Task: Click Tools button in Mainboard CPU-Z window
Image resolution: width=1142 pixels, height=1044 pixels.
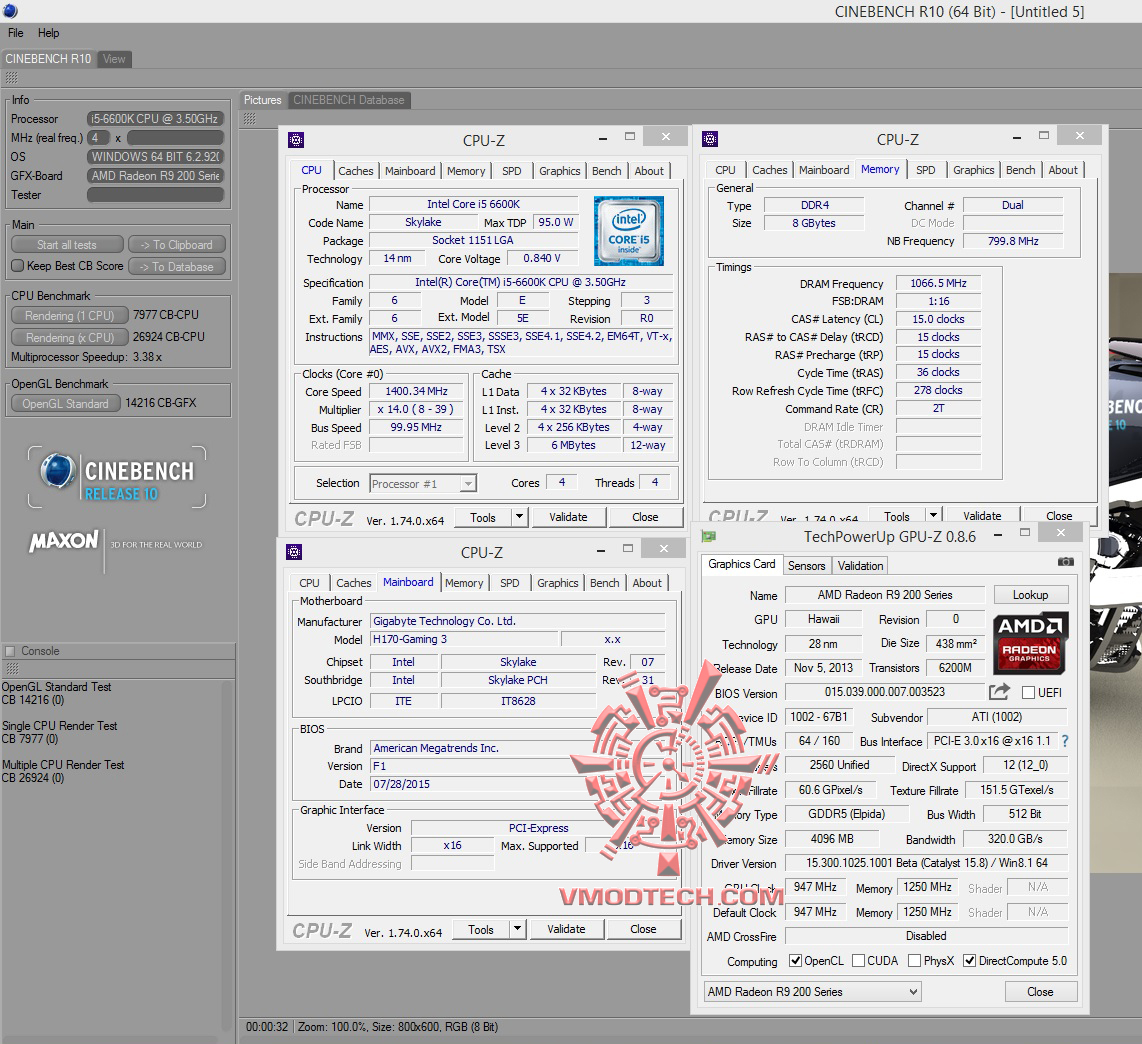Action: point(481,929)
